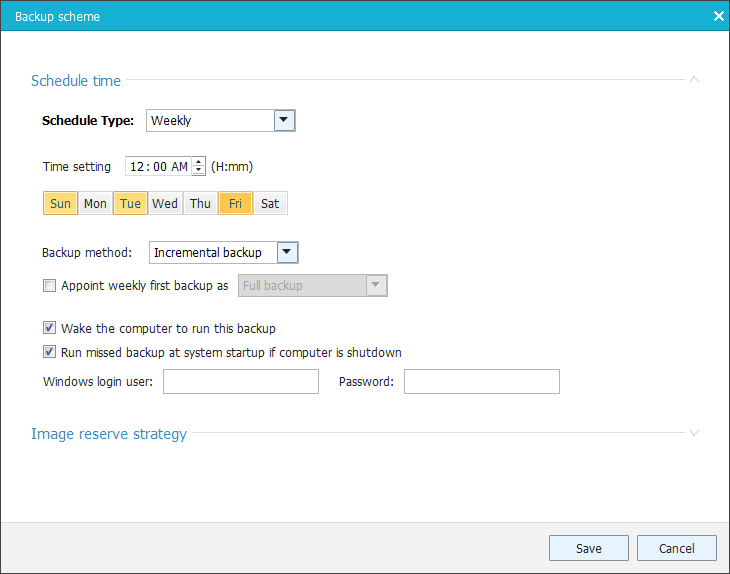Deselect the Tue day button
The image size is (730, 574).
coord(130,203)
